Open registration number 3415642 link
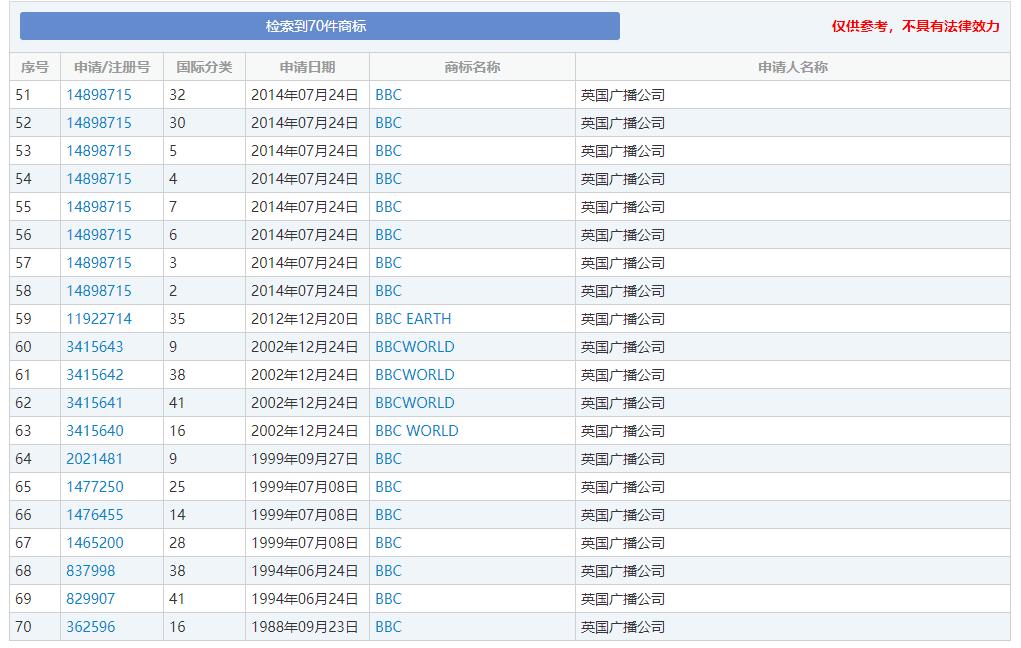 pyautogui.click(x=94, y=374)
